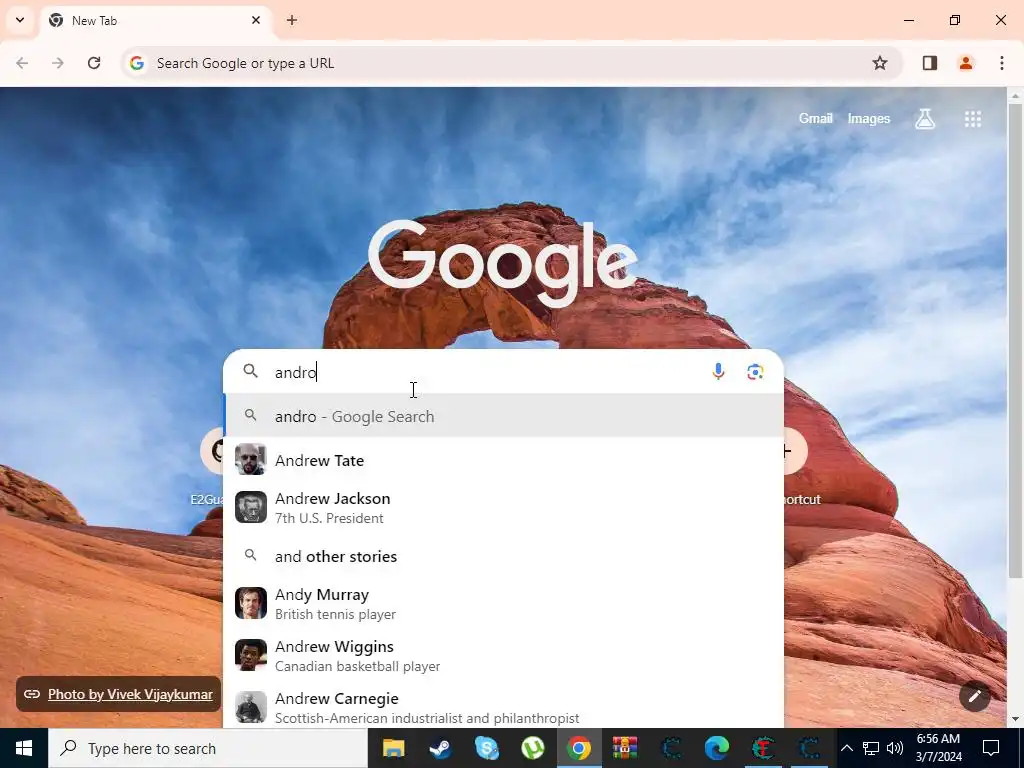Open Microsoft Edge from the taskbar
Image resolution: width=1024 pixels, height=768 pixels.
717,748
